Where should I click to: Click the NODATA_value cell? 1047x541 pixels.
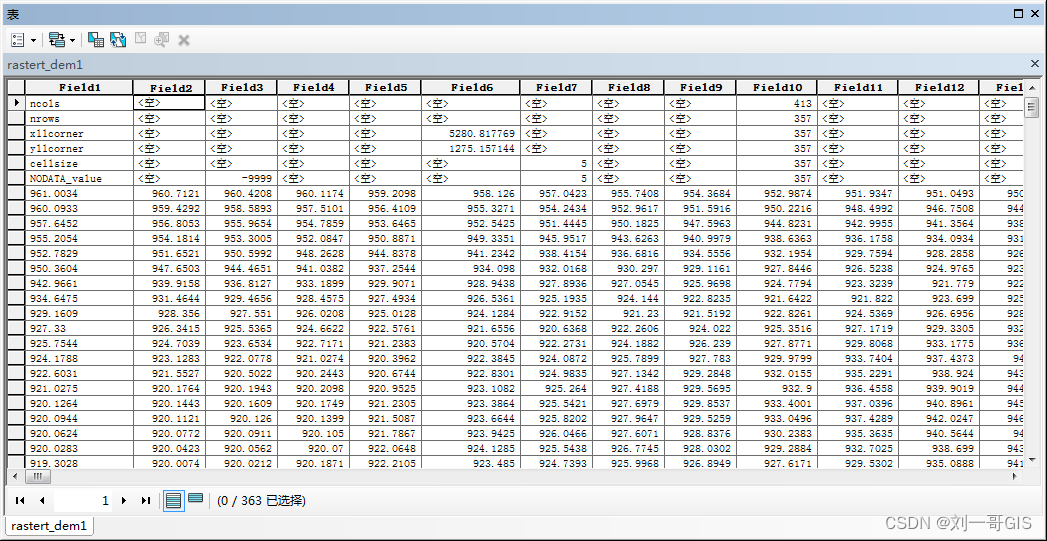tap(79, 179)
